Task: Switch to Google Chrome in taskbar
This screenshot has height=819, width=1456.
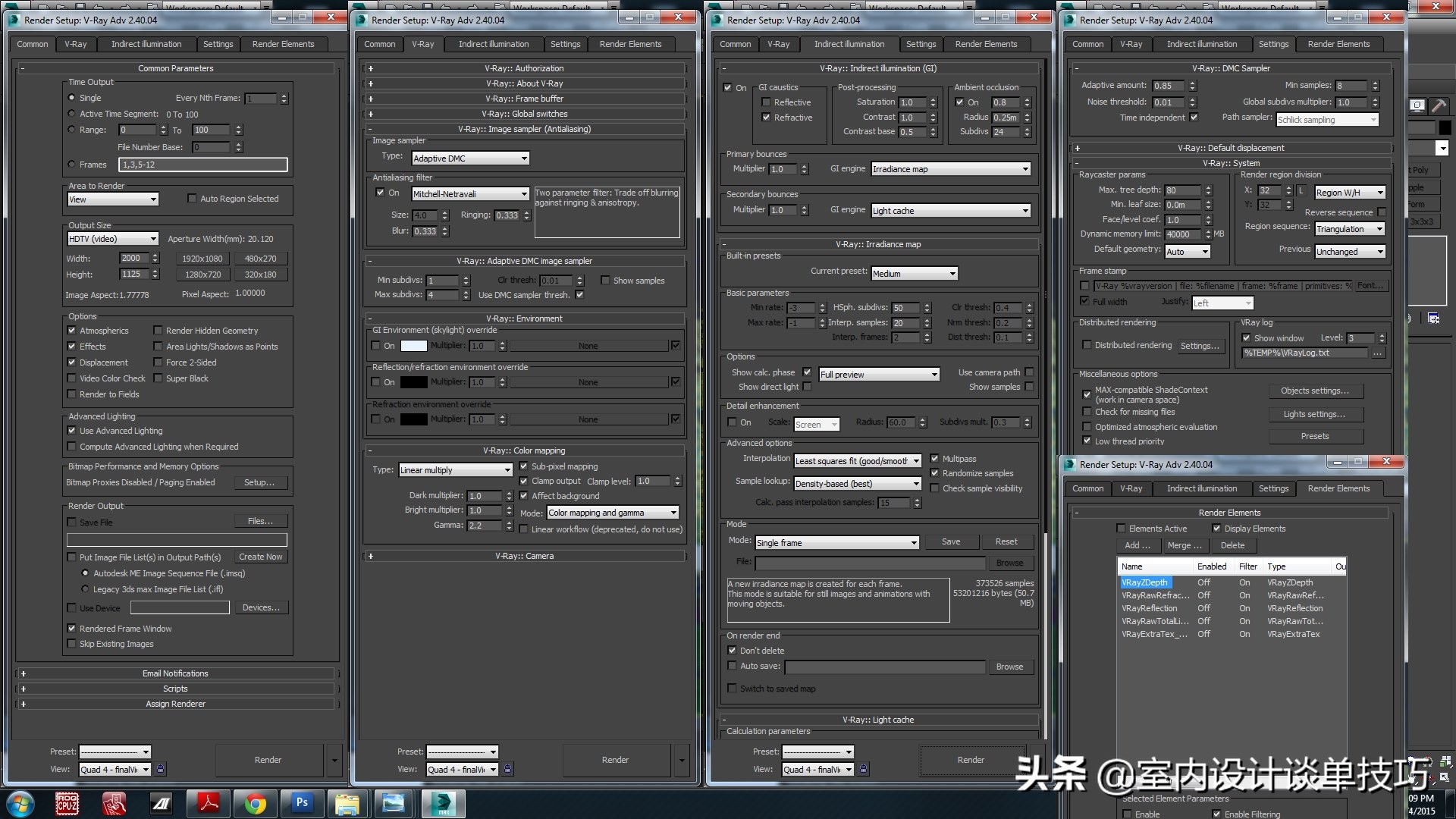Action: [x=256, y=803]
